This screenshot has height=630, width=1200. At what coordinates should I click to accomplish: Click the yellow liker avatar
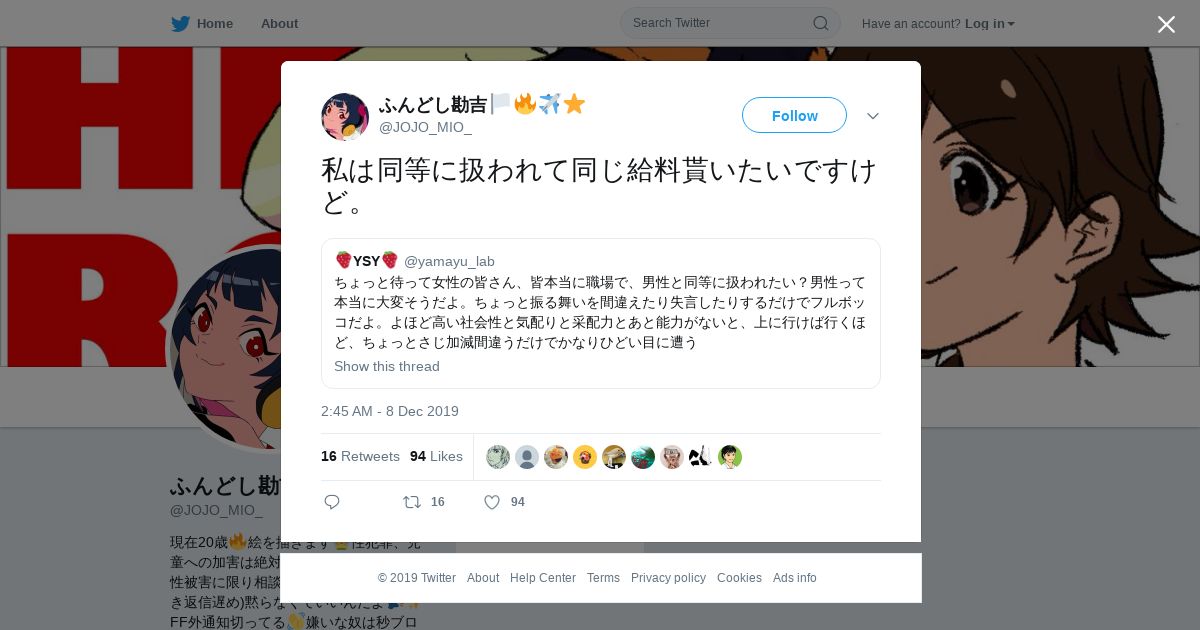tap(585, 457)
